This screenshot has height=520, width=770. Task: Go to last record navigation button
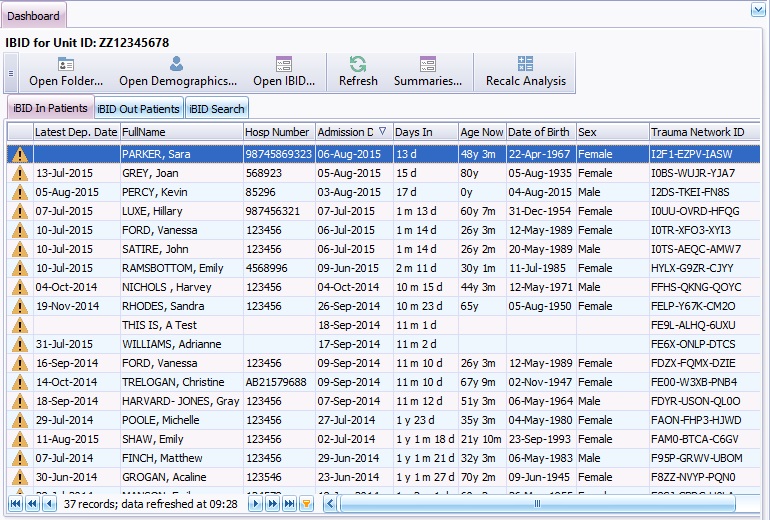(x=290, y=505)
